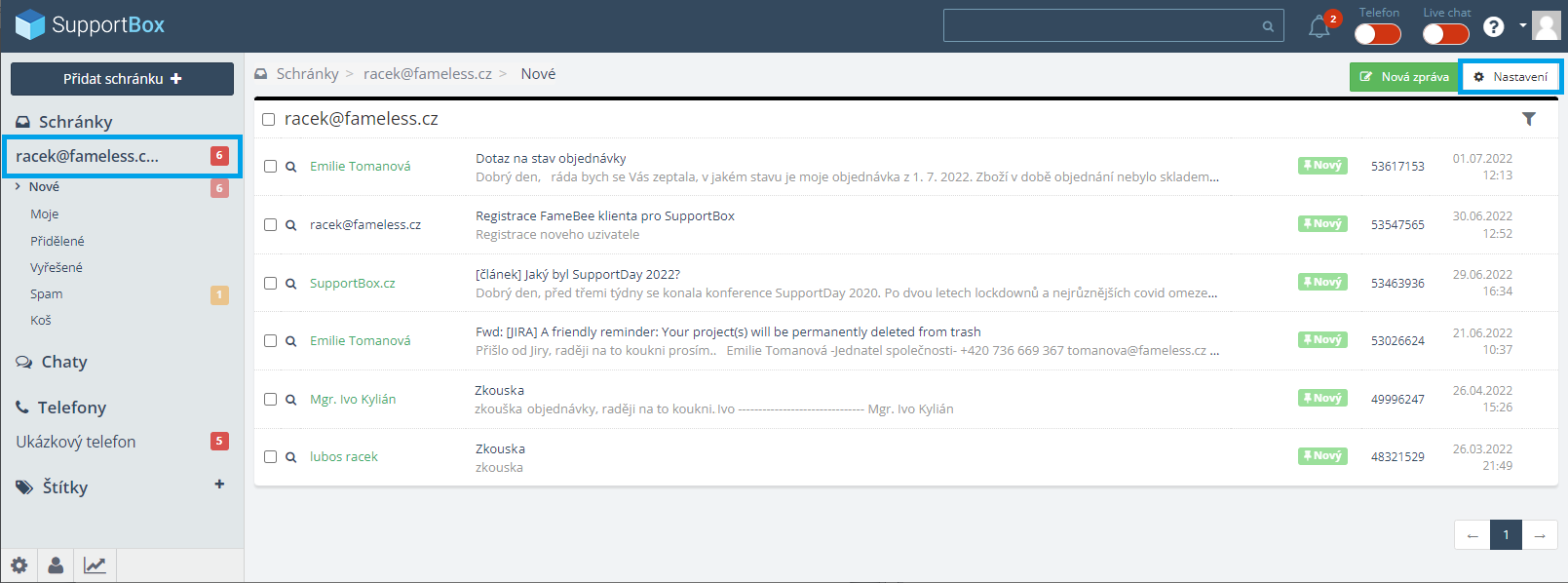Open the notifications bell
The image size is (1568, 583).
pos(1319,26)
